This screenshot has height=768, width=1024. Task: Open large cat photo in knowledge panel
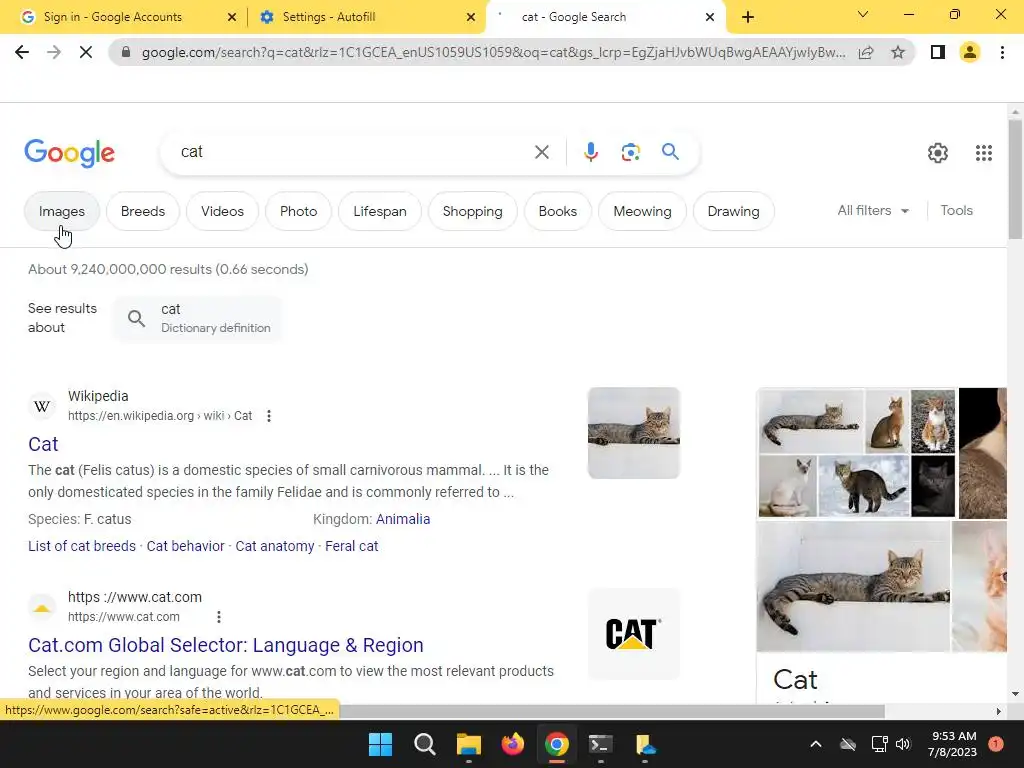853,586
